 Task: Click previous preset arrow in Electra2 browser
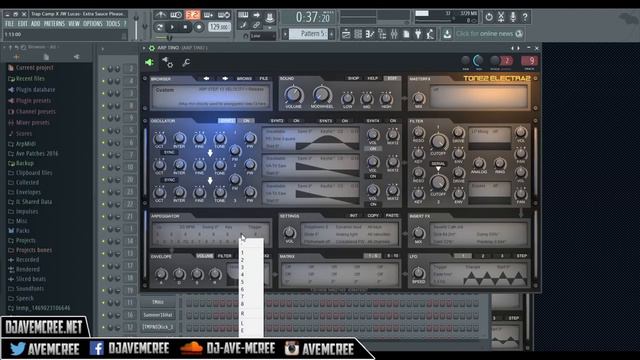point(207,78)
